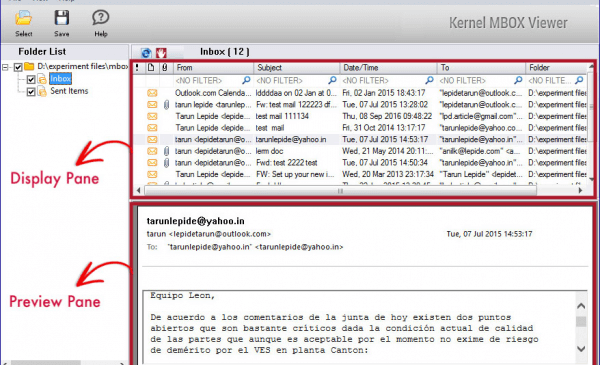Uncheck the Inbox folder checkbox
The width and height of the screenshot is (600, 365).
coord(31,80)
